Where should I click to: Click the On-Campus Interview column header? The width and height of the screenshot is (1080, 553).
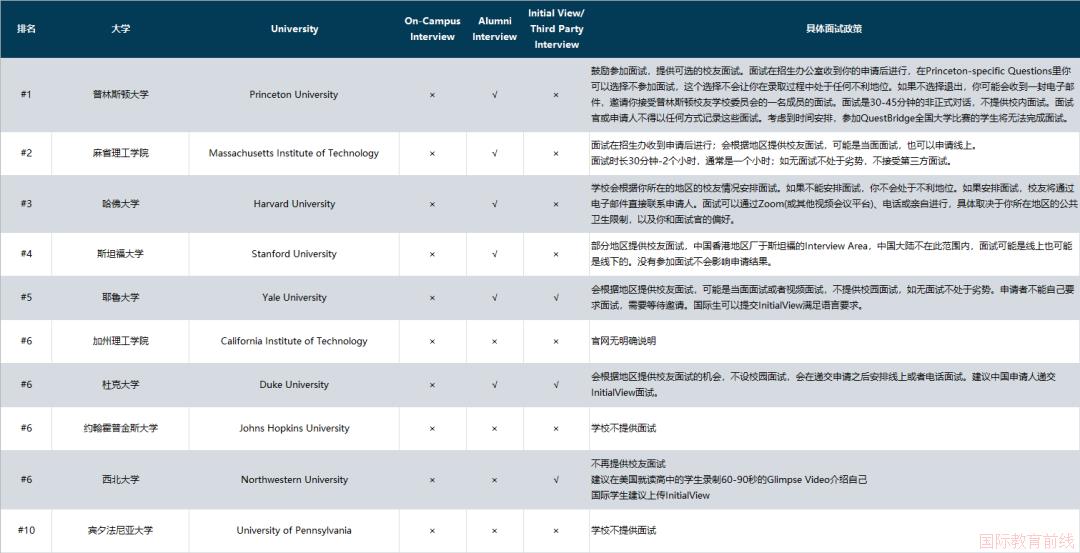coord(432,29)
